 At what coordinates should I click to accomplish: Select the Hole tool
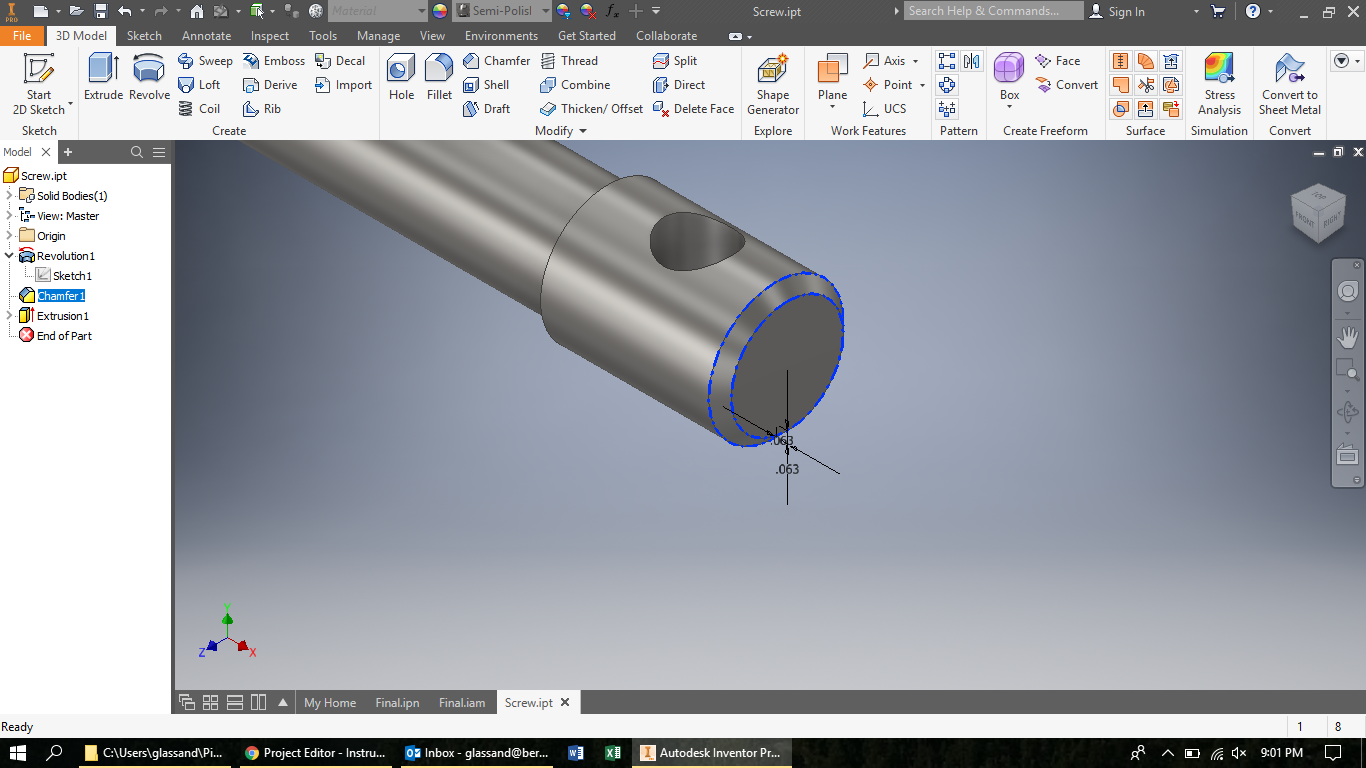(x=401, y=78)
